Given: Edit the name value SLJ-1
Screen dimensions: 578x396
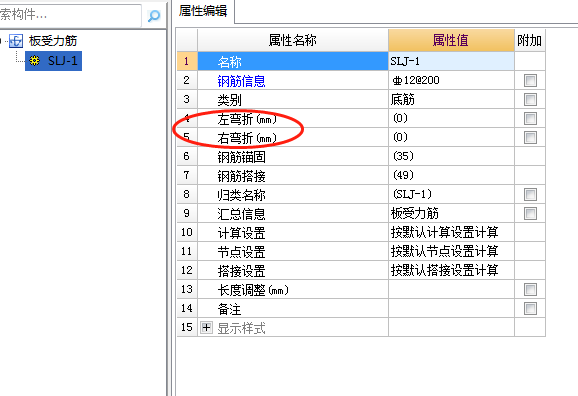Looking at the screenshot, I should [451, 61].
